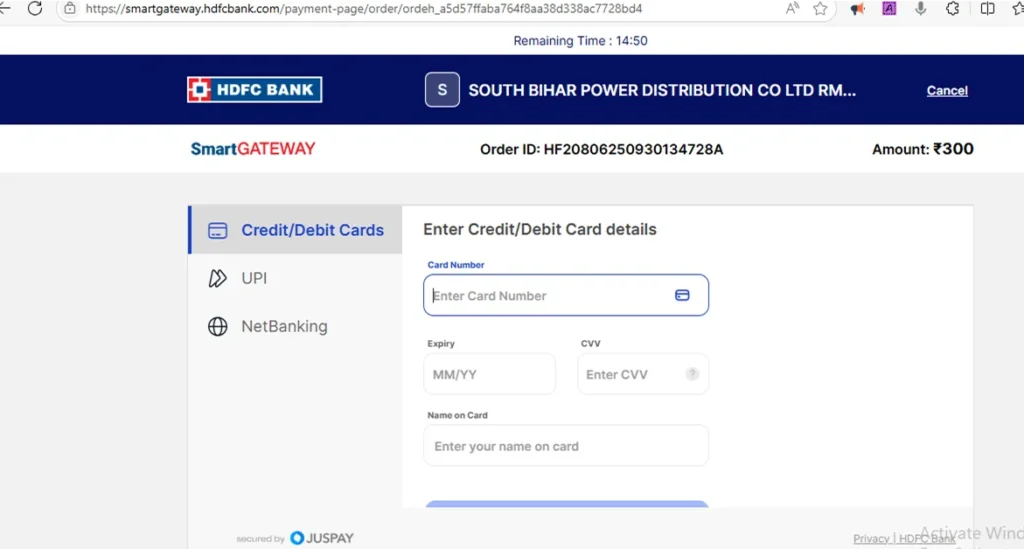This screenshot has height=549, width=1024.
Task: Click the microphone icon in browser toolbar
Action: click(x=921, y=8)
